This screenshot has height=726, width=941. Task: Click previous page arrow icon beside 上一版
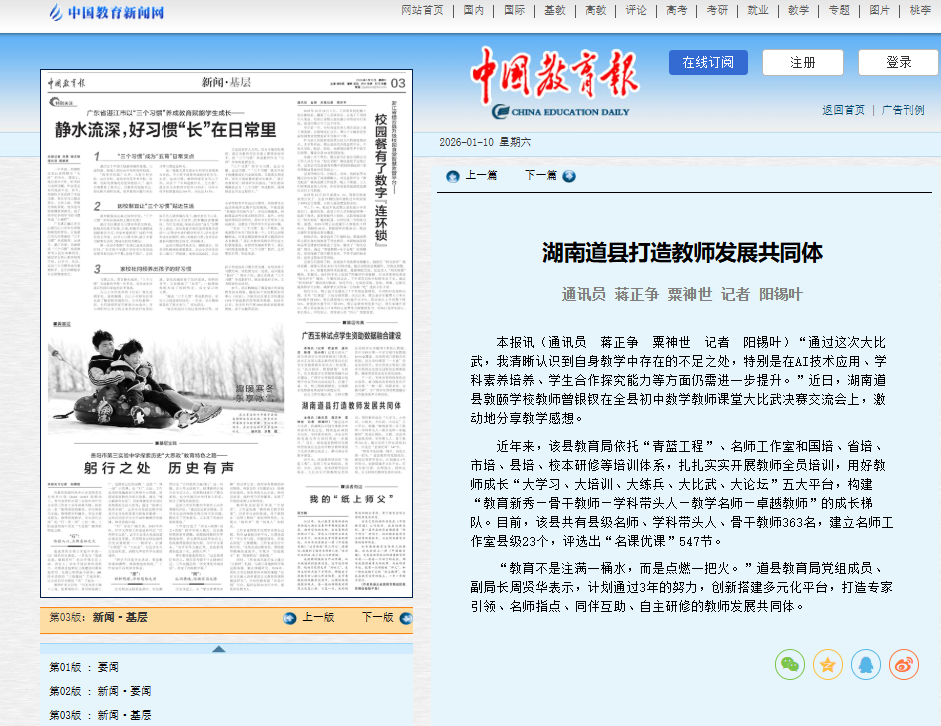click(x=291, y=618)
